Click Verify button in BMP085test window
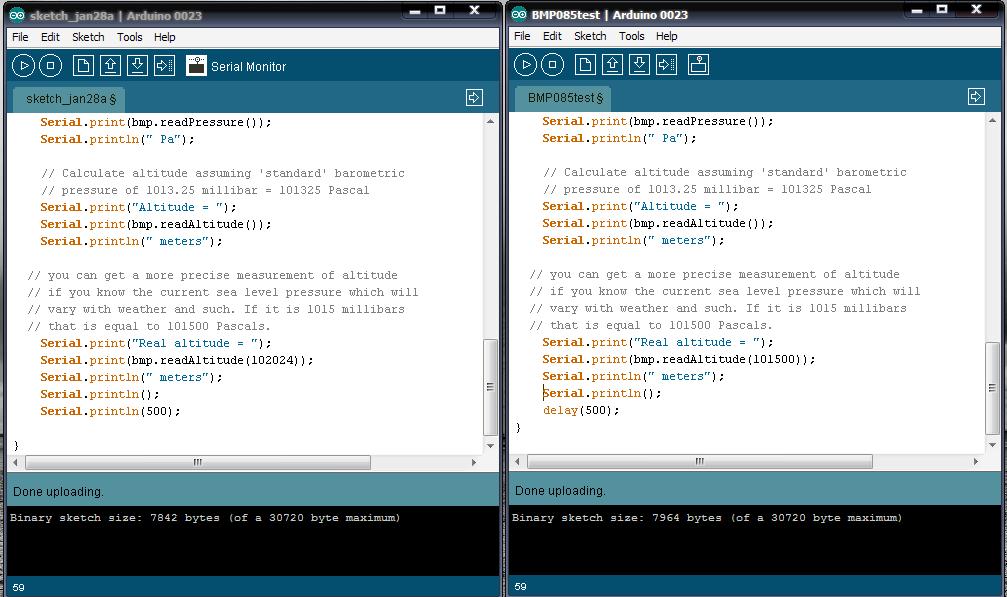This screenshot has height=597, width=1007. point(525,64)
